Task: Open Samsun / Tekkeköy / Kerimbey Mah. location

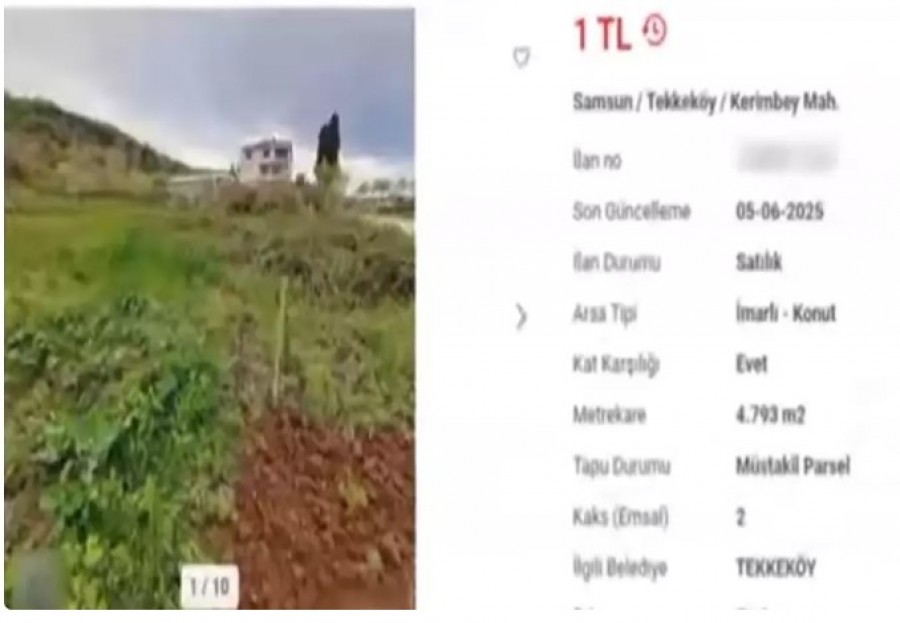Action: (705, 103)
